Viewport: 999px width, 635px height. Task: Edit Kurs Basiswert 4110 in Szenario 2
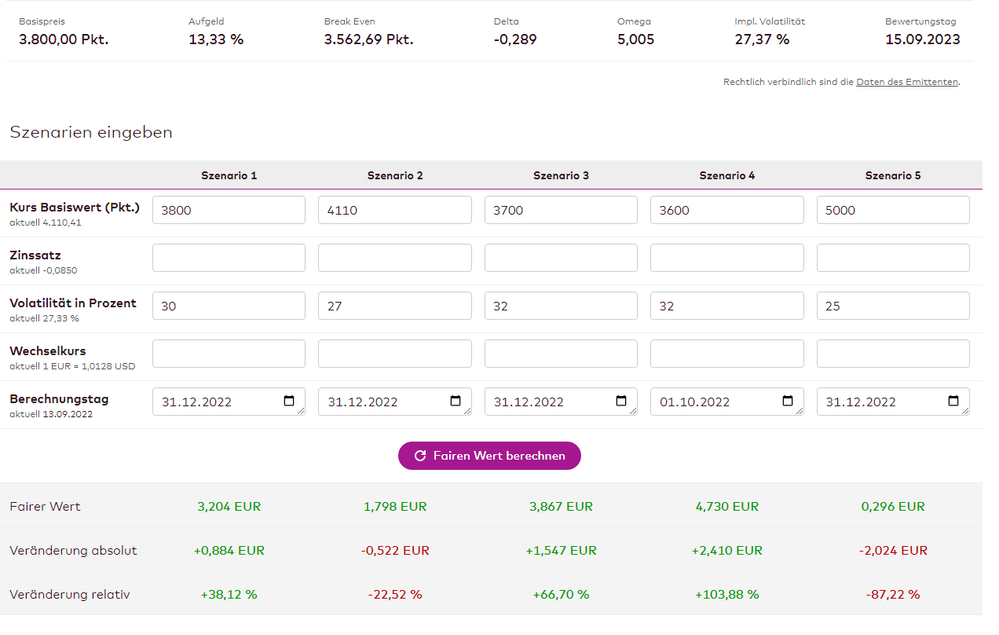pos(394,210)
